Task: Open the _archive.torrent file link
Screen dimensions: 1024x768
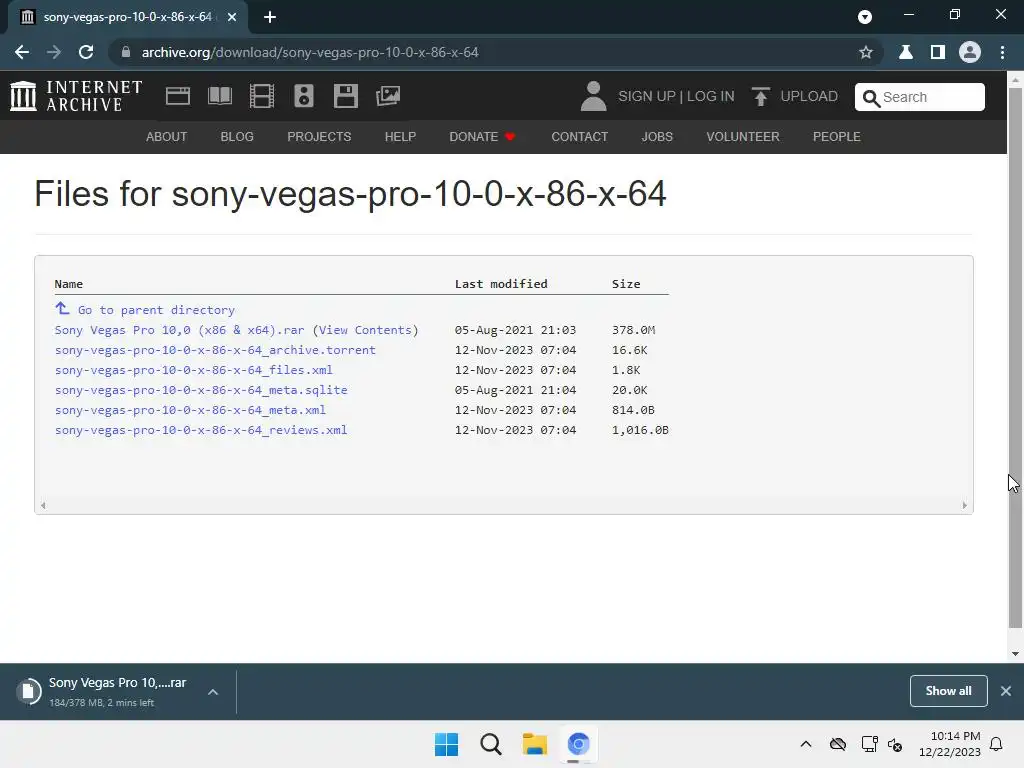Action: coord(215,350)
